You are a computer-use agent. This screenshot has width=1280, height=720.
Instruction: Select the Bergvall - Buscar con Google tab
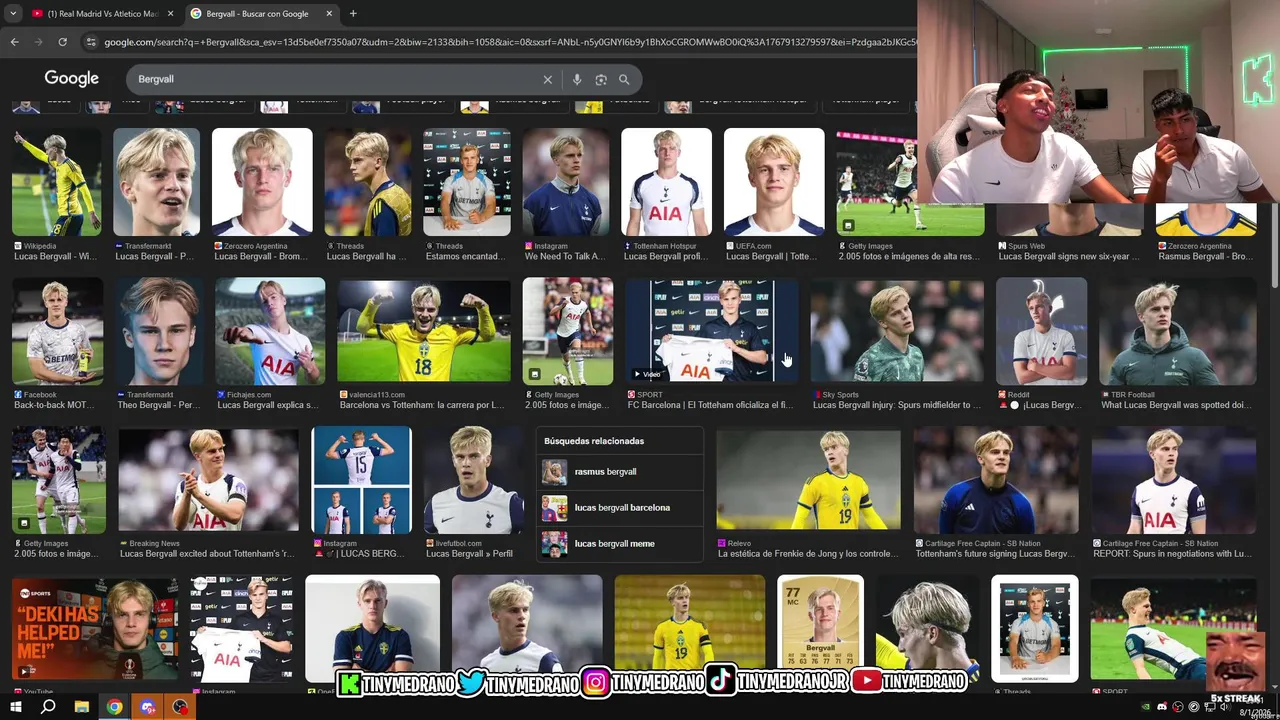coord(262,14)
